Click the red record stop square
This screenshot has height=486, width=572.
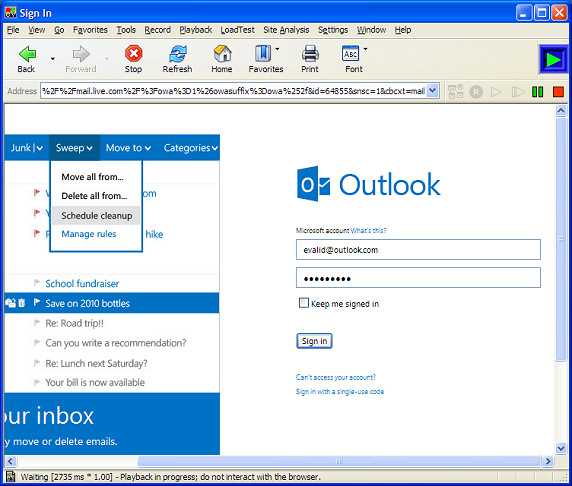coord(558,92)
